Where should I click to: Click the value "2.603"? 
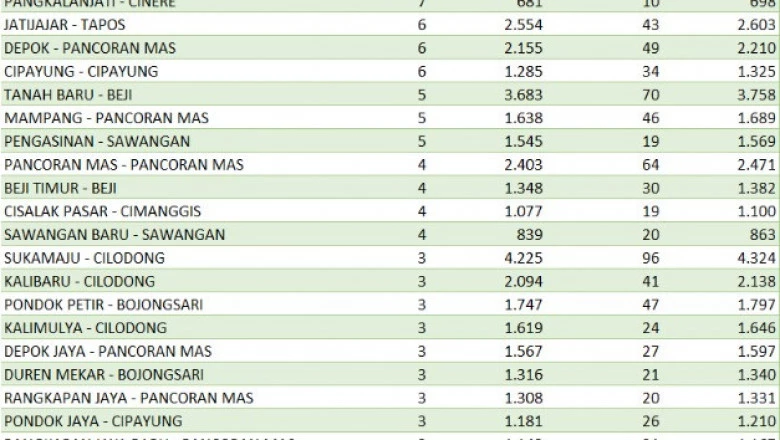point(757,24)
